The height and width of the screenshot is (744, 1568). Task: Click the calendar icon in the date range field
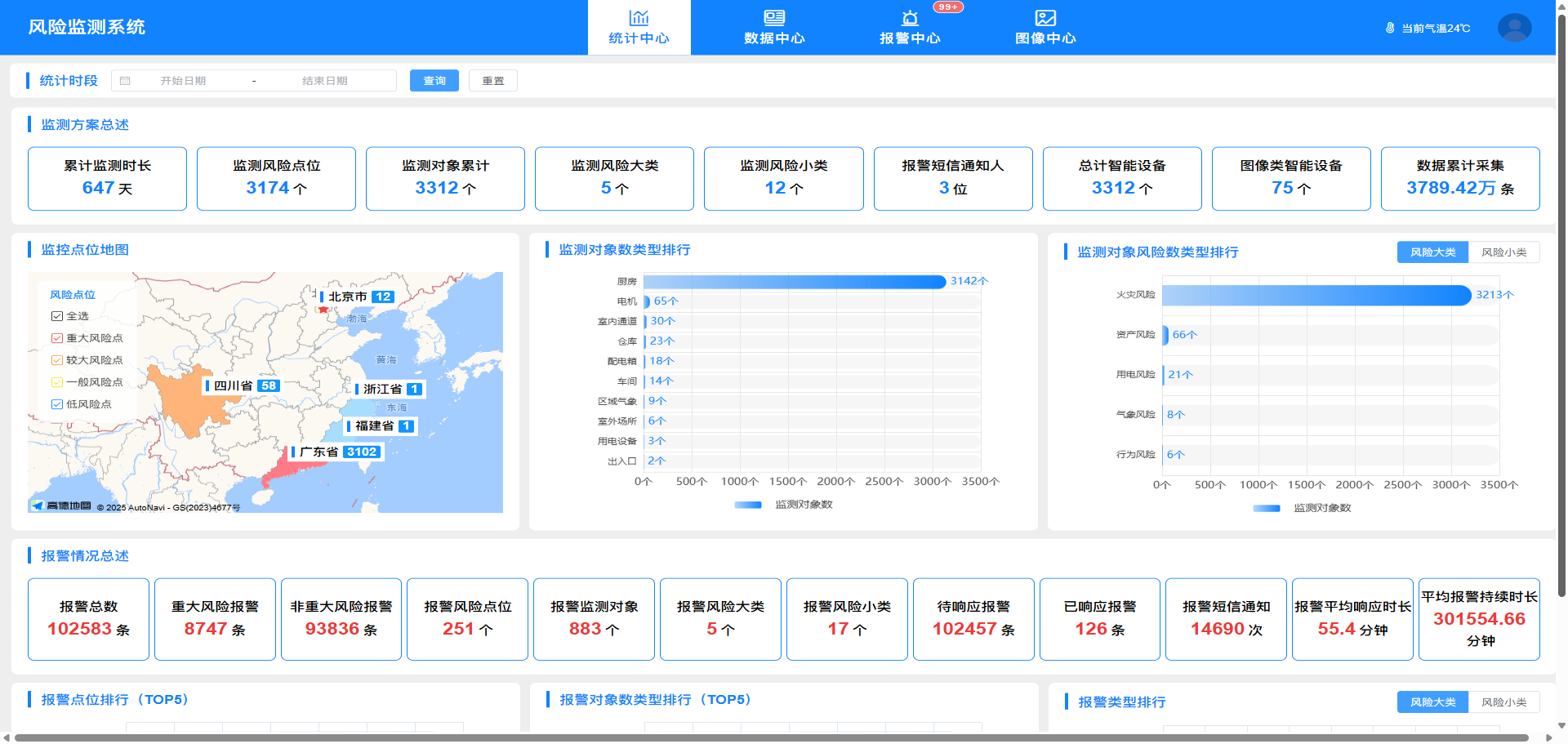[125, 81]
